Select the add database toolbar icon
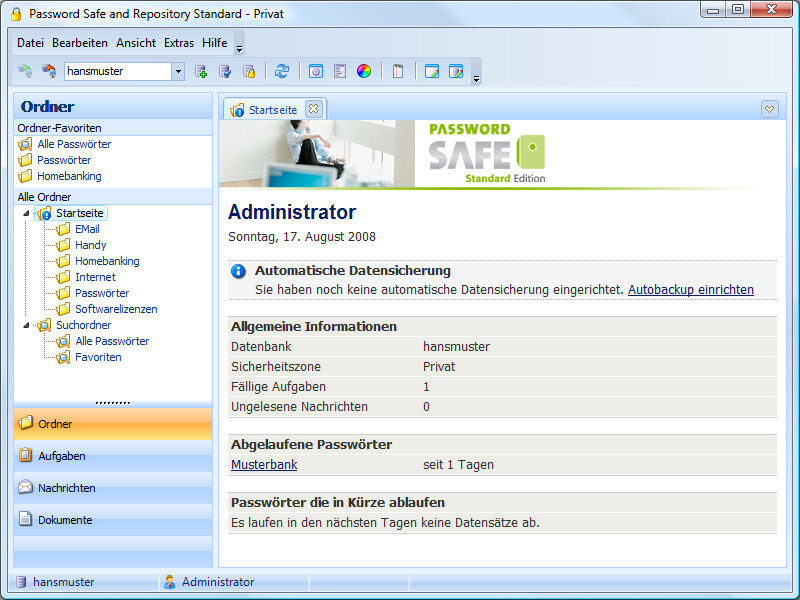The width and height of the screenshot is (800, 600). (x=201, y=70)
